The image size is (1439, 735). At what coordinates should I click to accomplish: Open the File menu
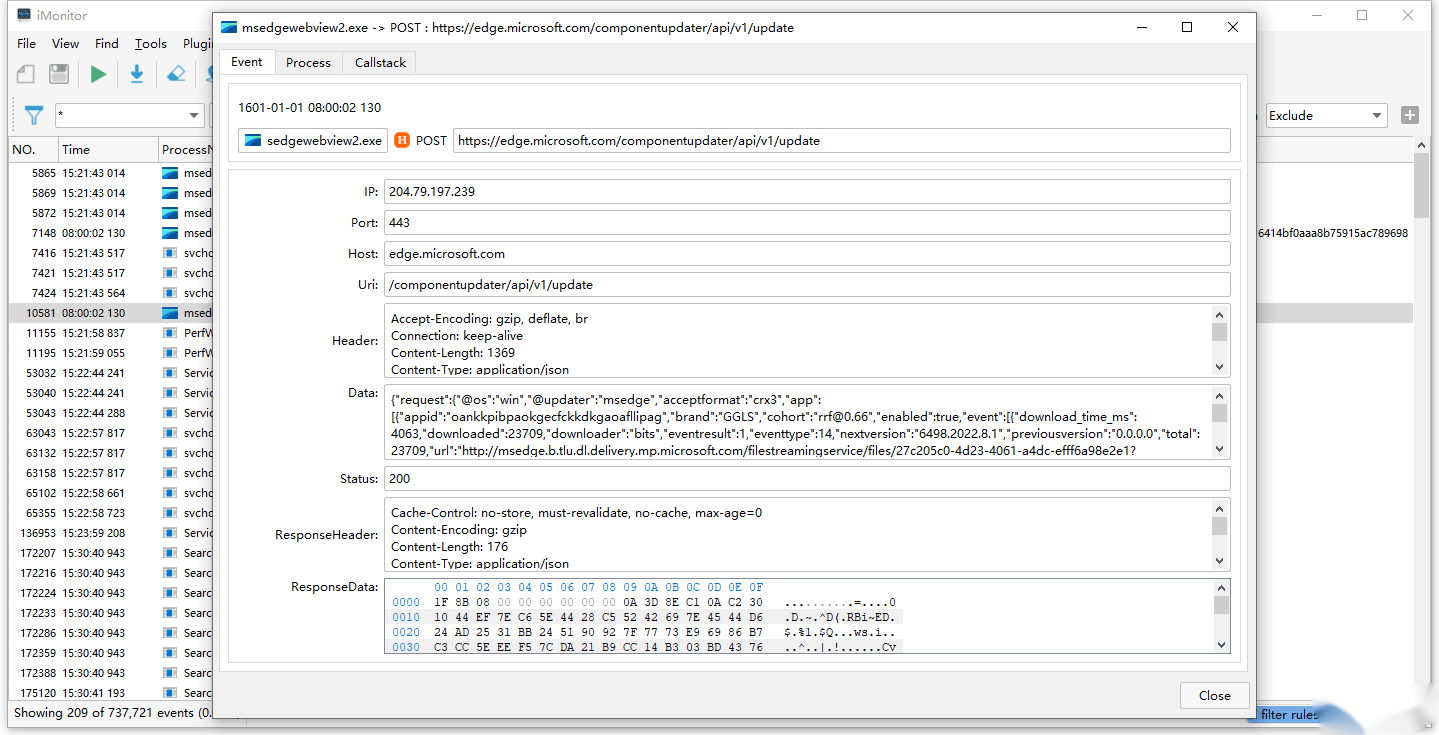[x=27, y=43]
